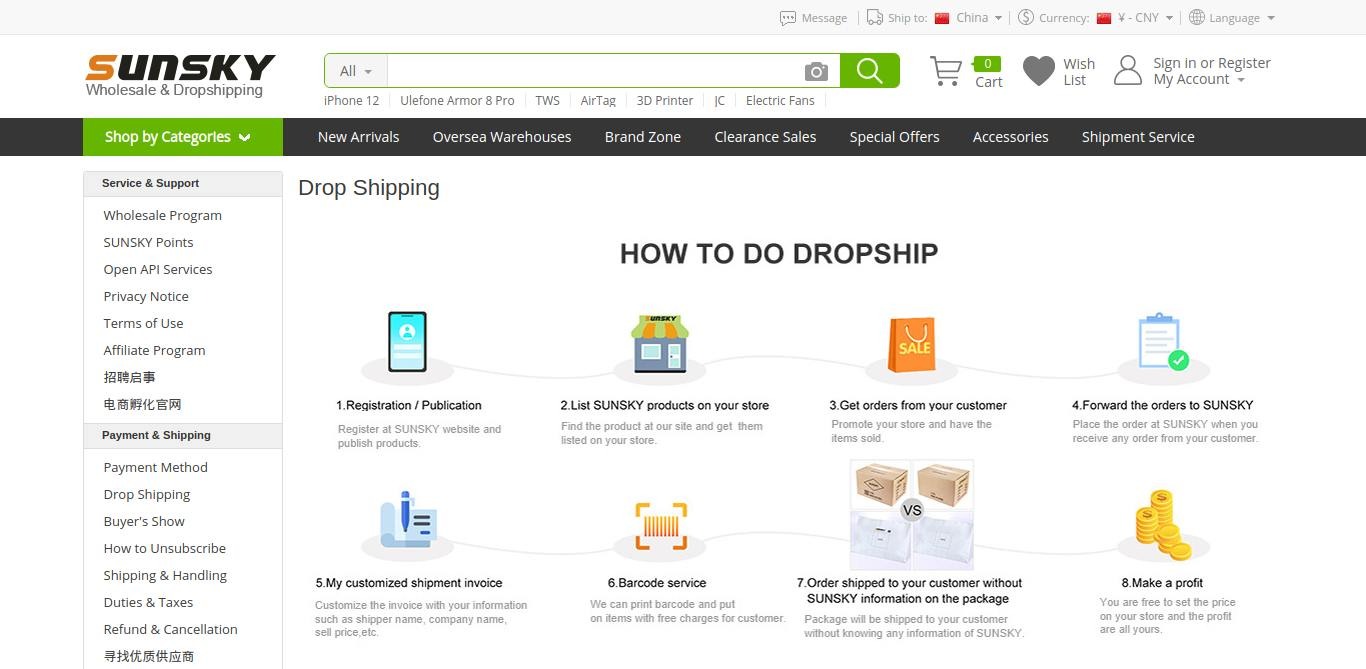Image resolution: width=1366 pixels, height=669 pixels.
Task: Click the gold coins profit icon
Action: (x=1162, y=525)
